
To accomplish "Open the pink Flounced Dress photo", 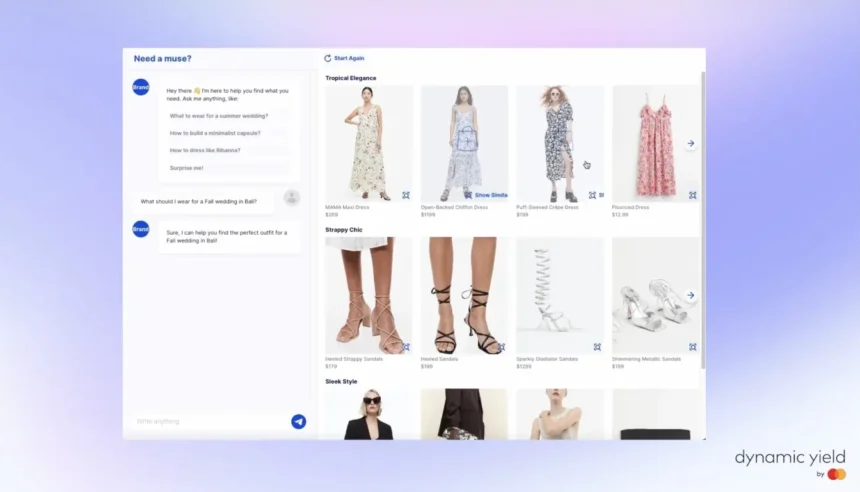I will point(655,144).
